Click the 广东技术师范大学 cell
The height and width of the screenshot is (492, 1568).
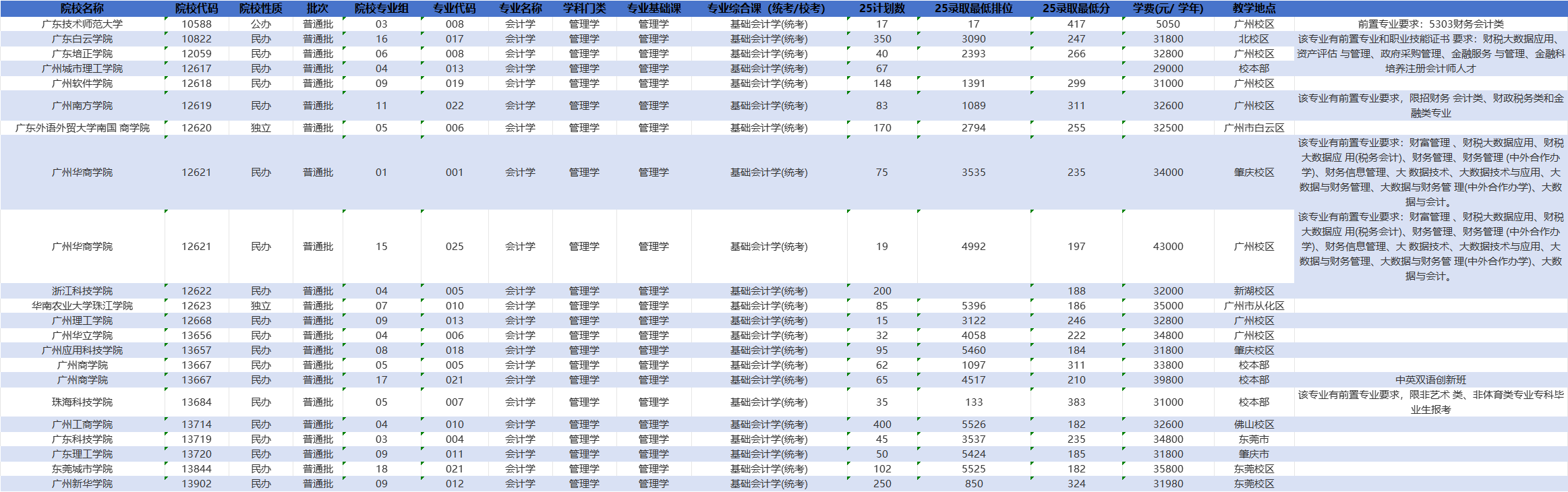coord(82,24)
